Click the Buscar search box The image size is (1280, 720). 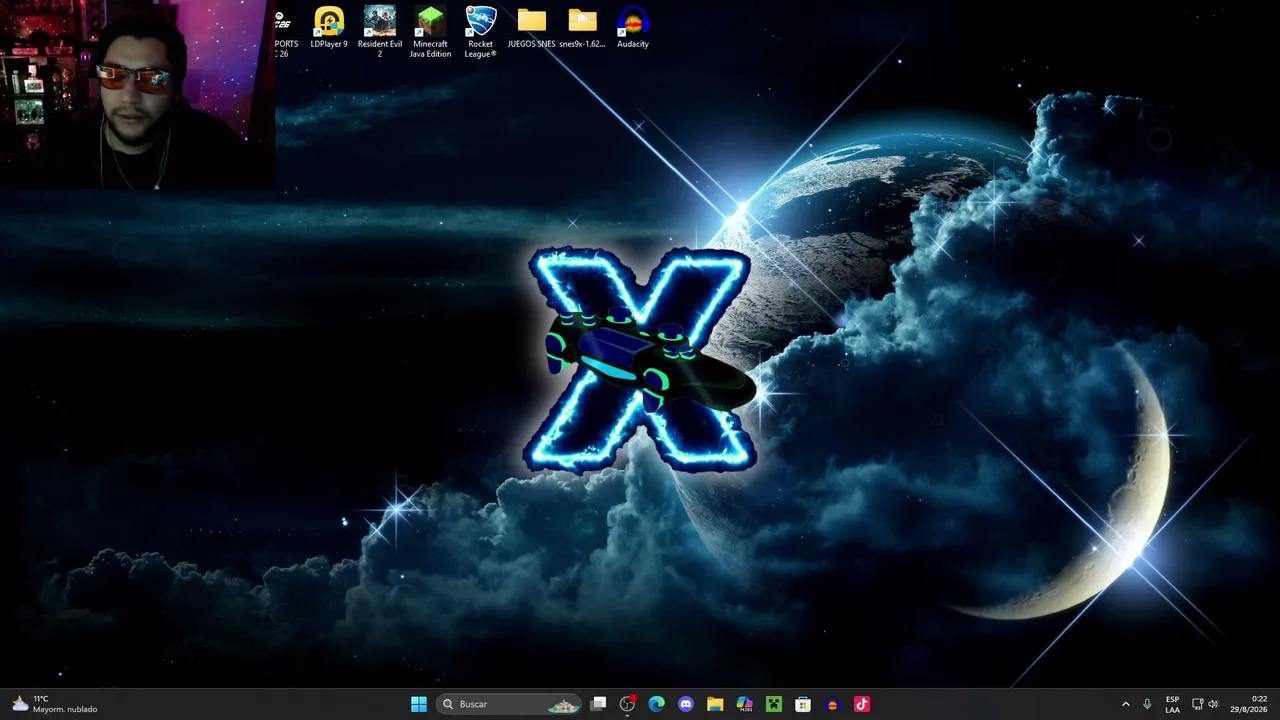click(x=510, y=704)
